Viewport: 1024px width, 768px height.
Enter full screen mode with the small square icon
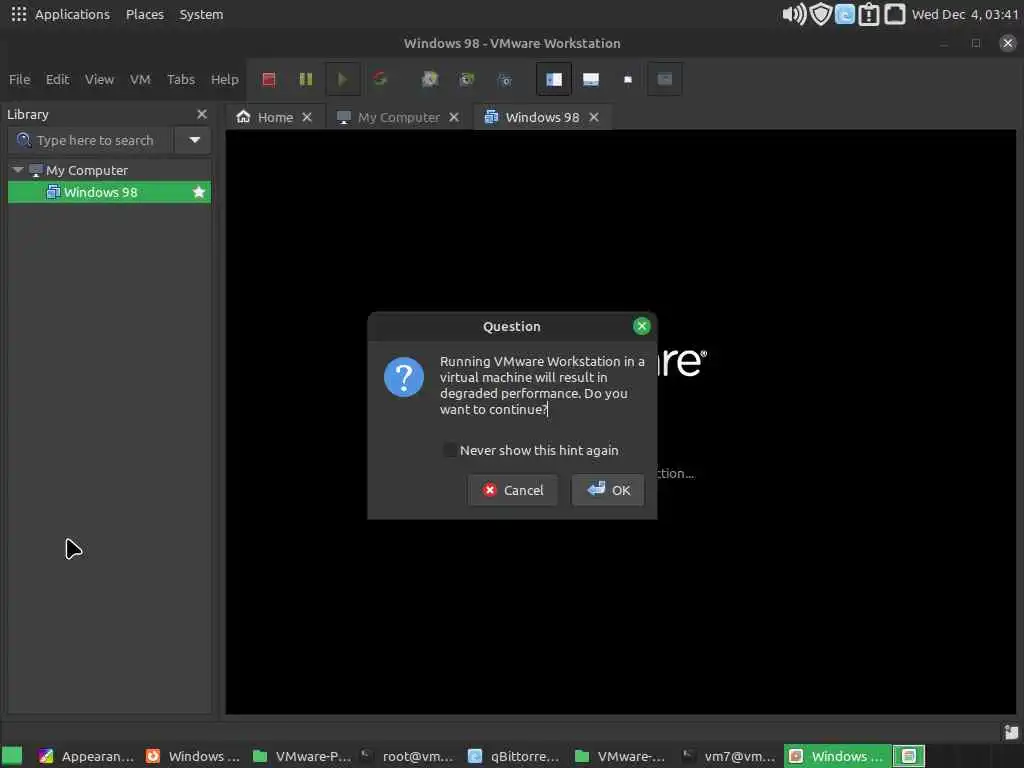628,79
